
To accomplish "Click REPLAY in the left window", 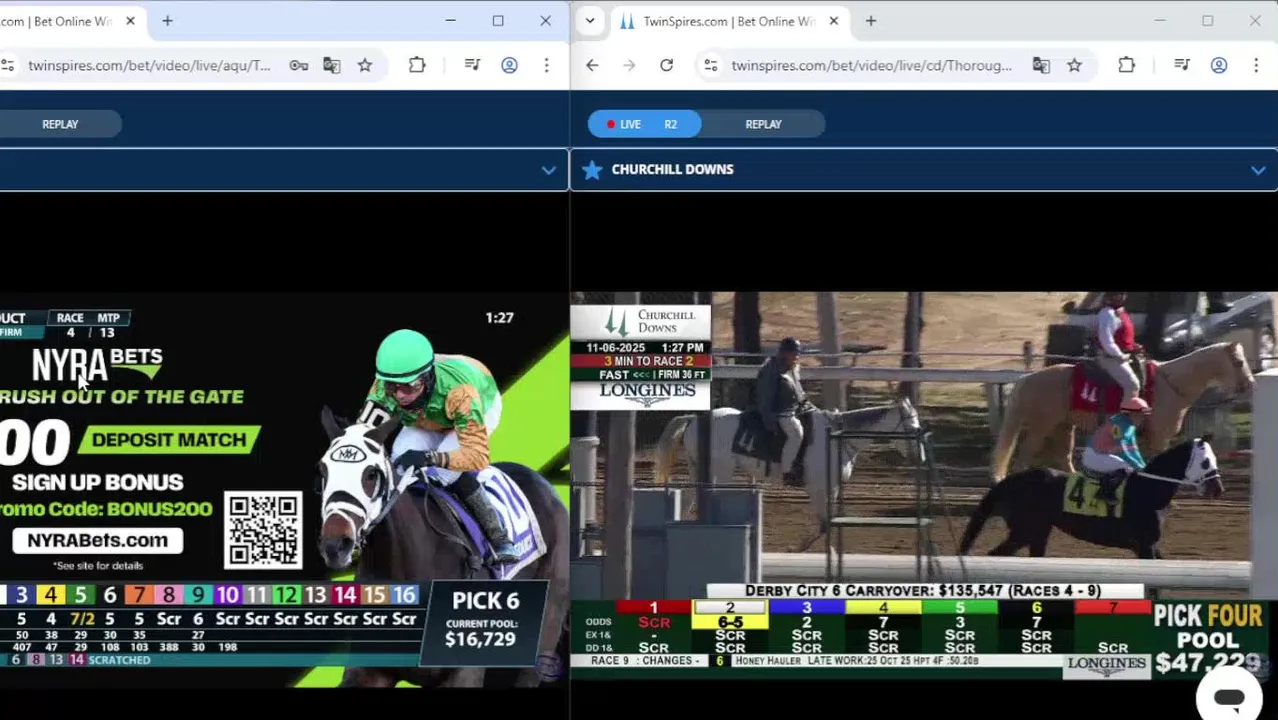I will click(x=60, y=124).
